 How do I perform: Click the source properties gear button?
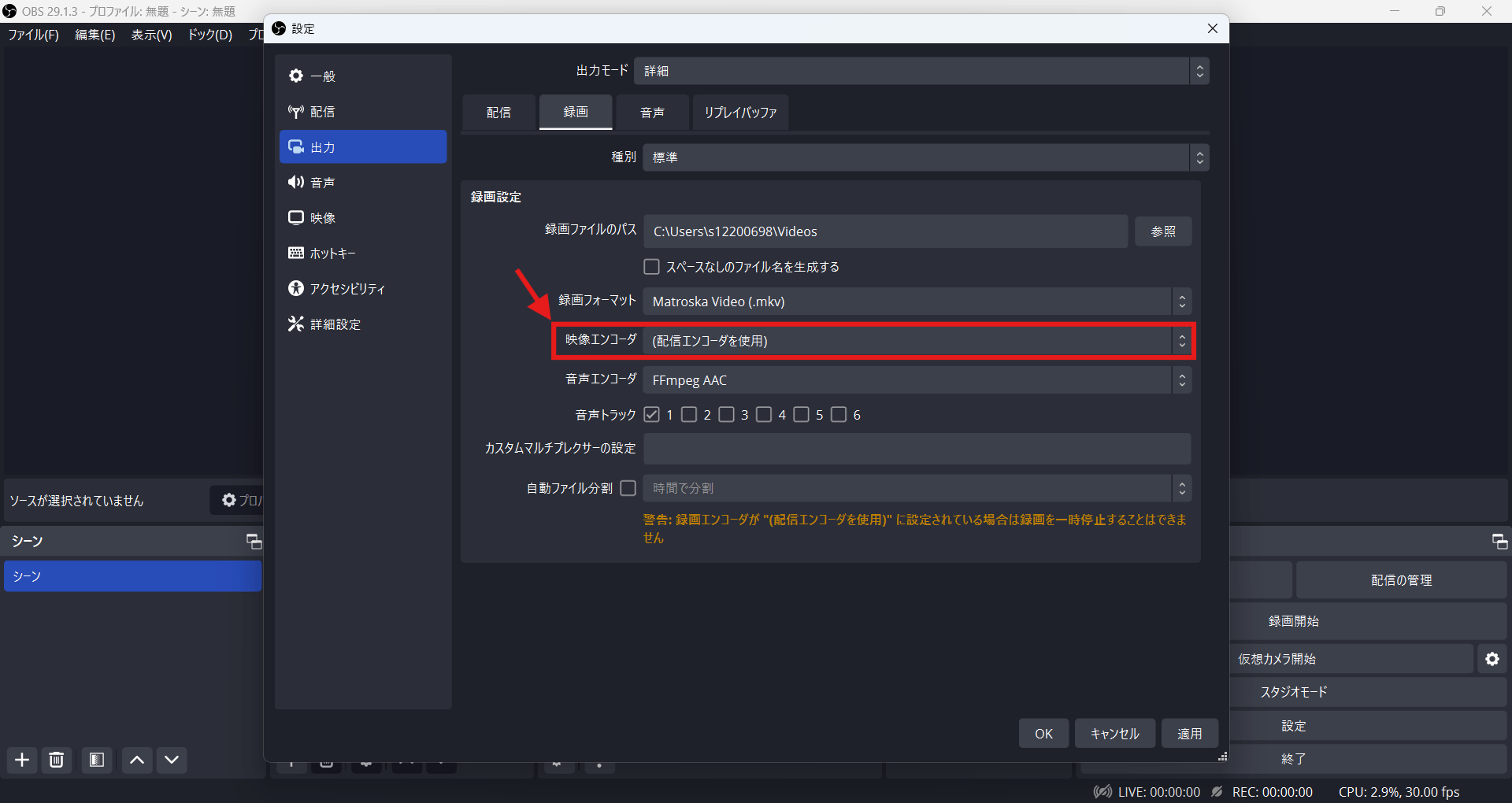[236, 501]
